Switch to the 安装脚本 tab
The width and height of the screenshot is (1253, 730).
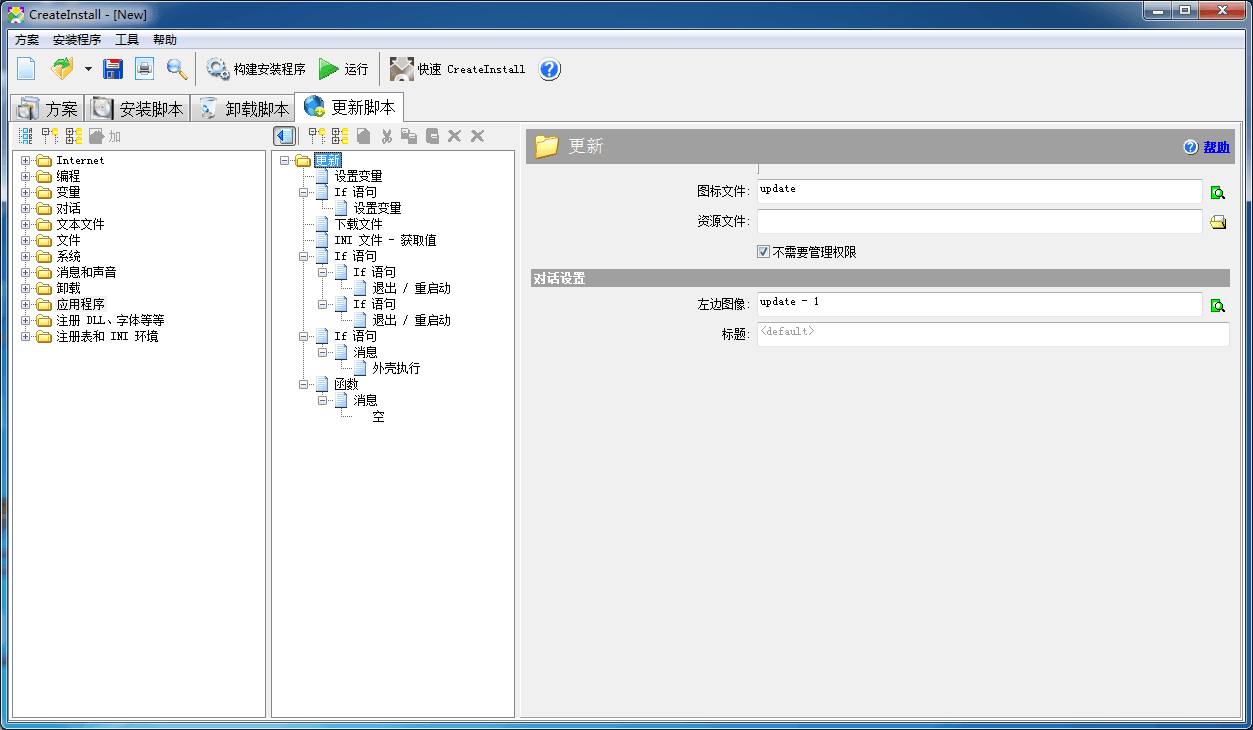click(138, 108)
